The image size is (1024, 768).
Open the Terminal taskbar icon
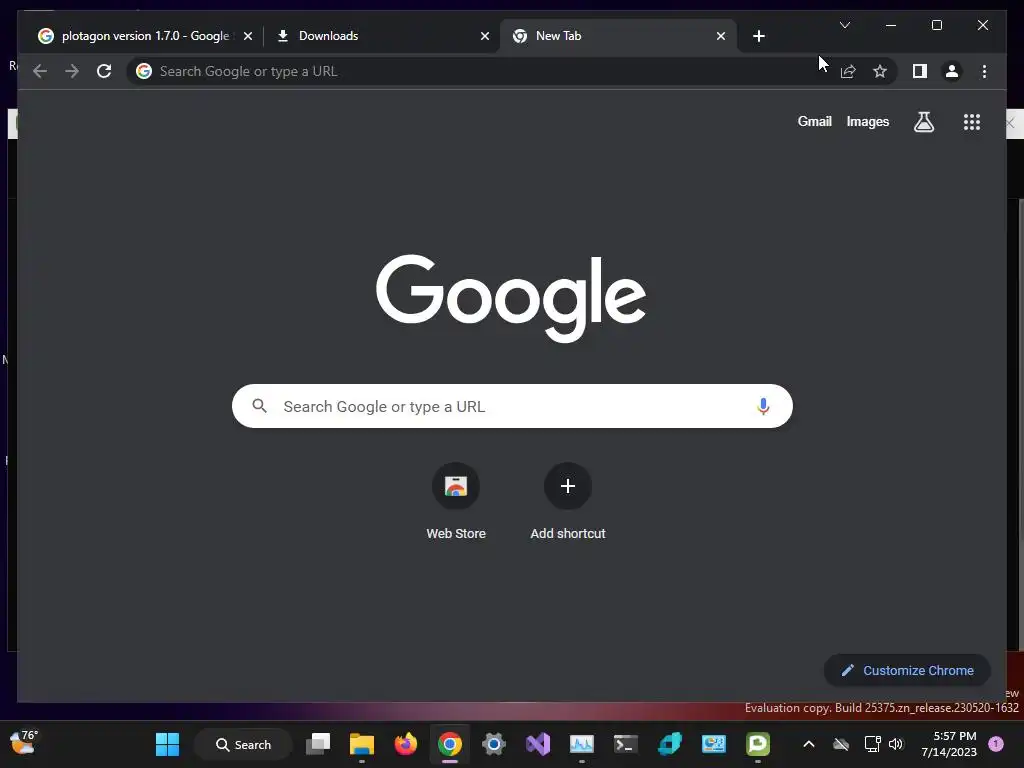point(626,744)
